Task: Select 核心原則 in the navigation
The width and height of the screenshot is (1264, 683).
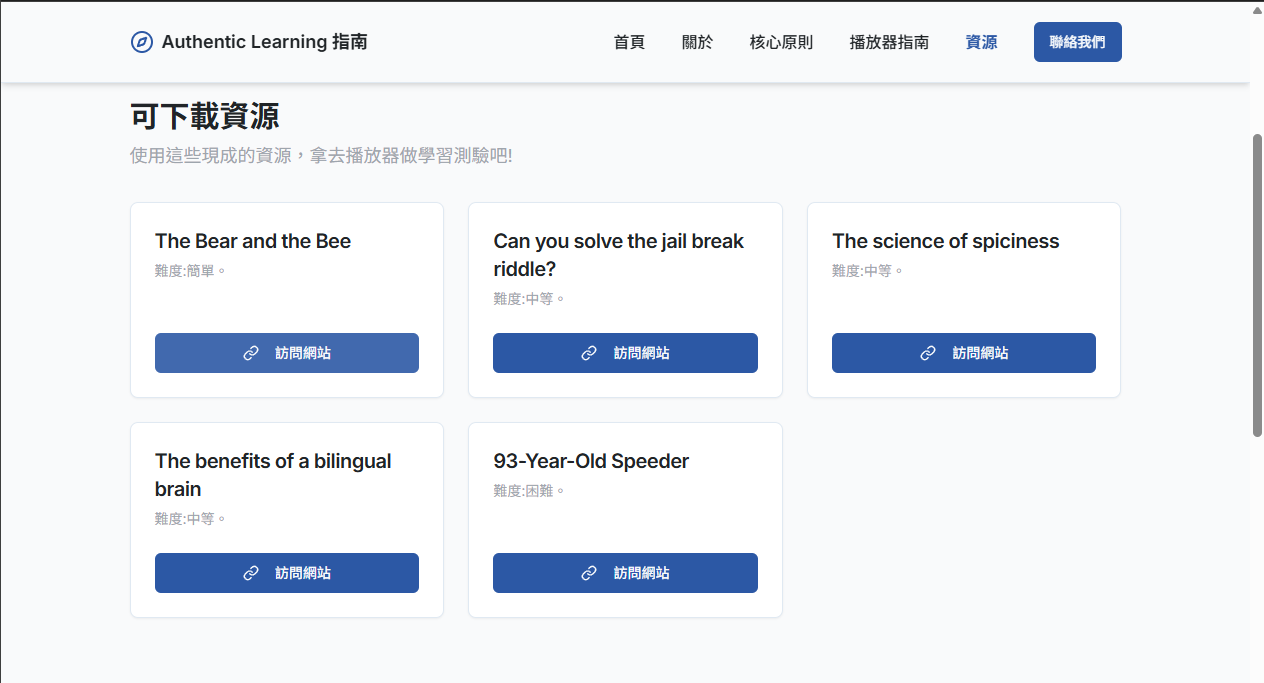Action: pyautogui.click(x=781, y=42)
